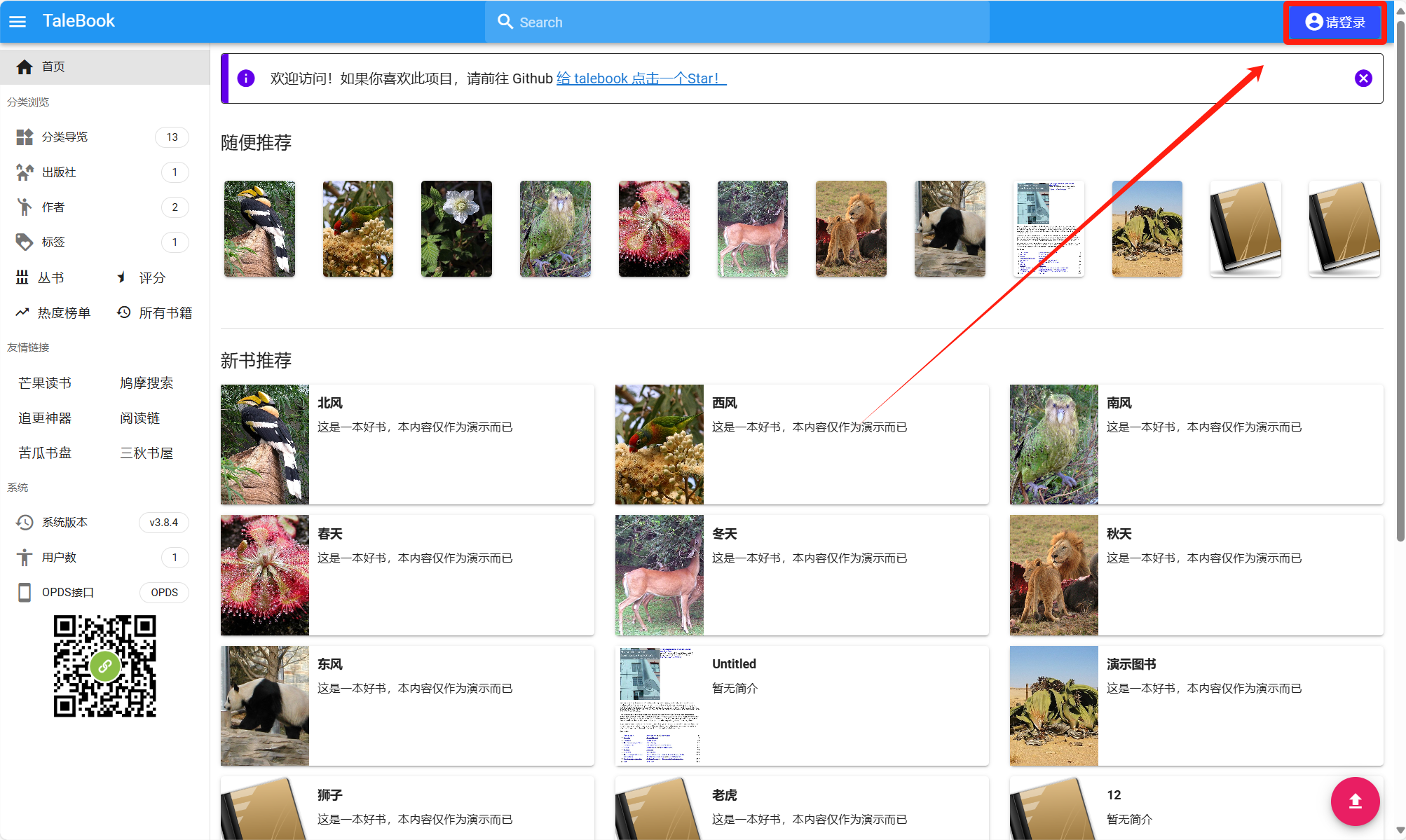
Task: Open 评分 ratings section
Action: [x=151, y=278]
